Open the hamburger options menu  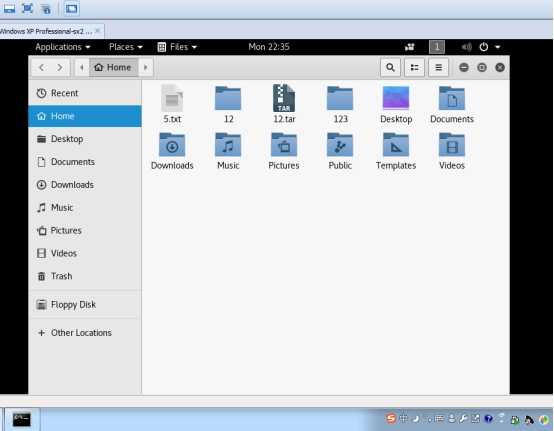pyautogui.click(x=438, y=67)
